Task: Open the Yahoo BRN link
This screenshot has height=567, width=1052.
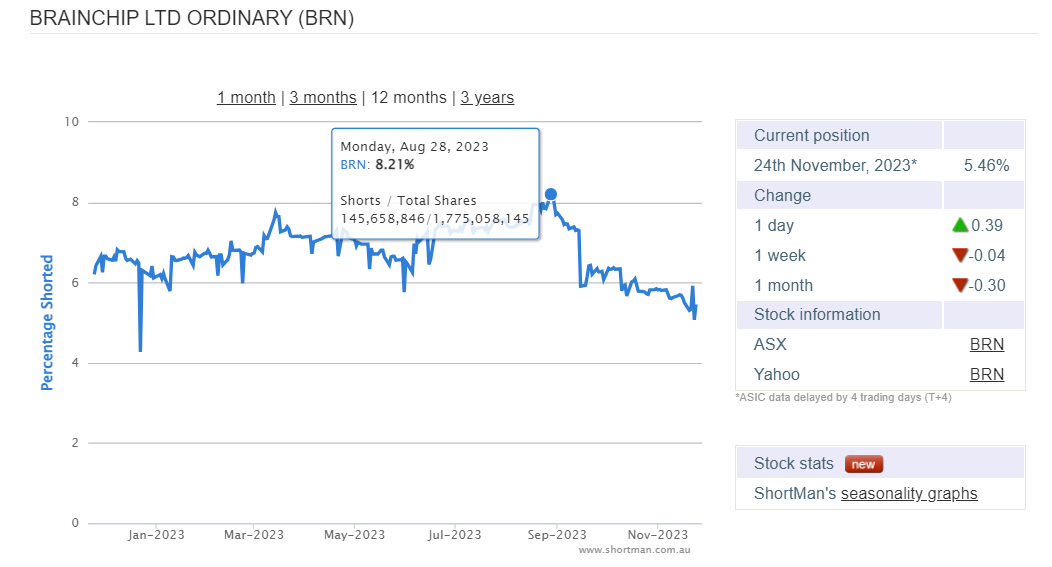Action: [x=986, y=374]
